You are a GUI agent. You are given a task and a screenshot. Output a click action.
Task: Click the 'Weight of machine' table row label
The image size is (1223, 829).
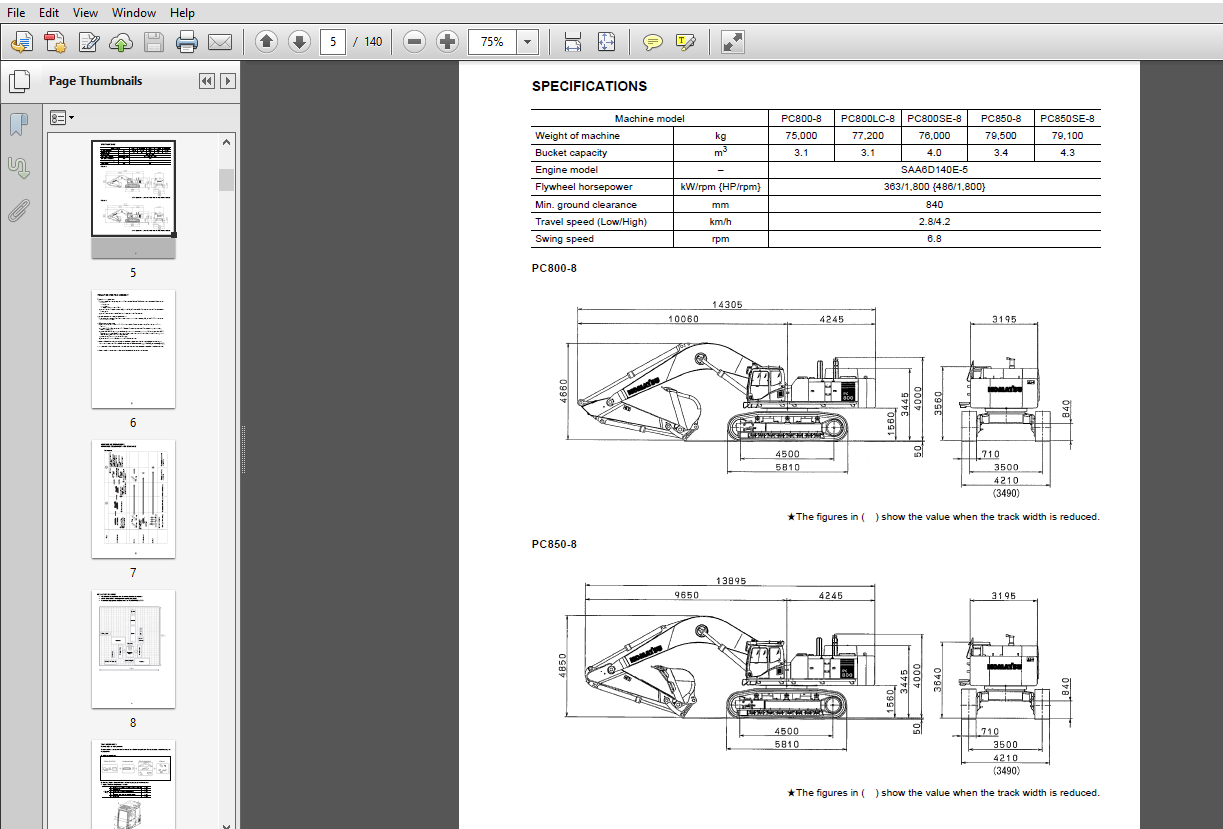577,135
